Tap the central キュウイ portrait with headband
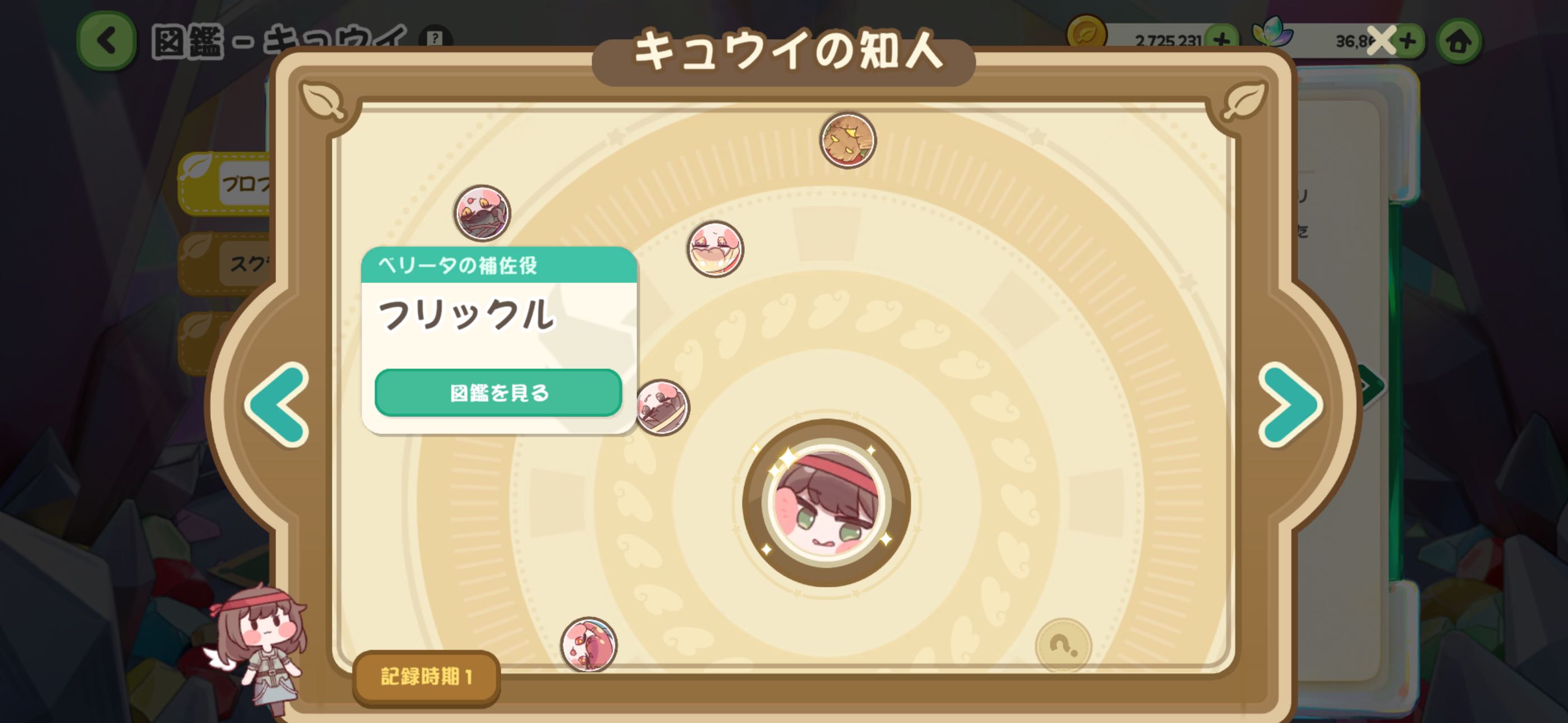The image size is (1568, 723). (826, 503)
